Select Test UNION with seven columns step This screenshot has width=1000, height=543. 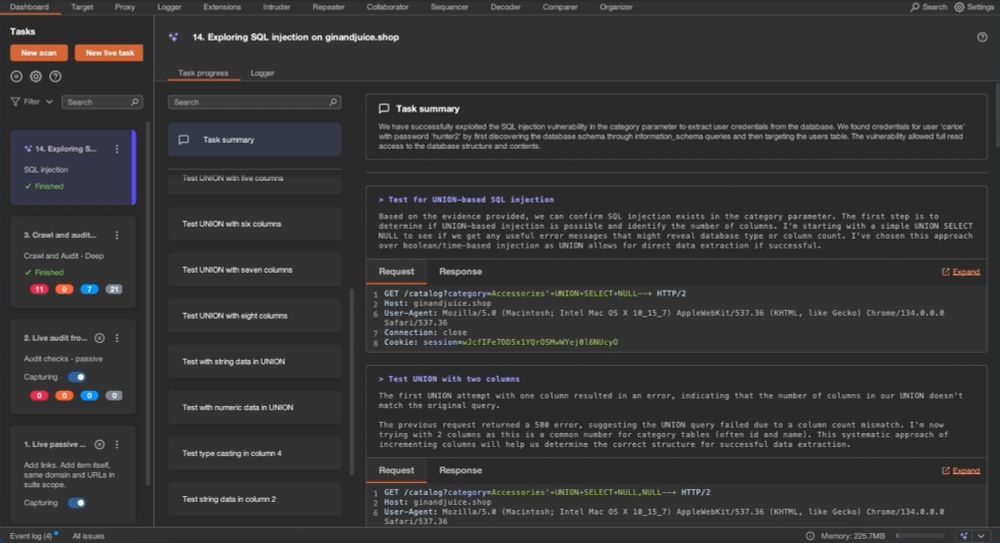[x=254, y=270]
